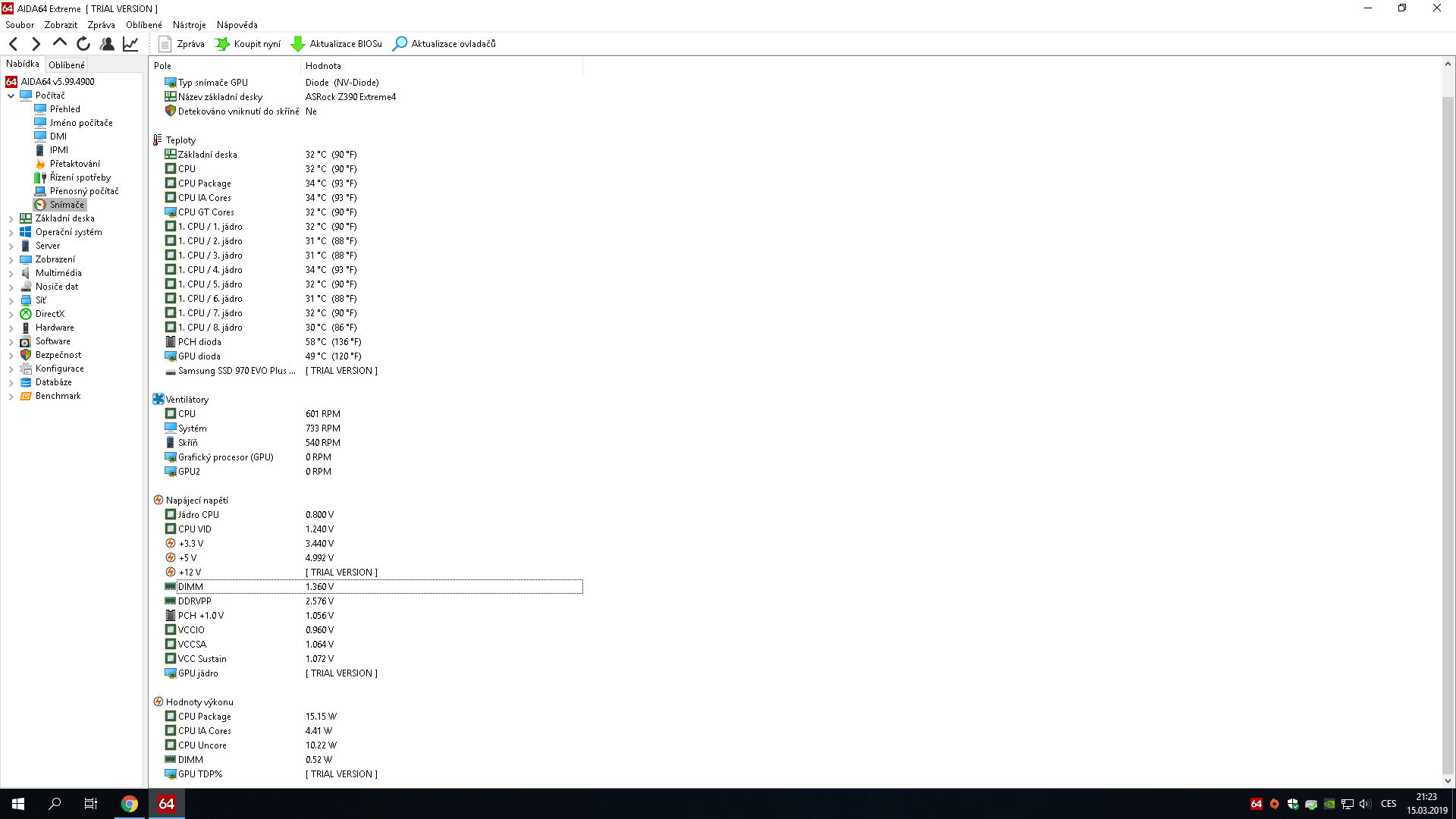
Task: Click Aktualizace BIOSu toolbar button
Action: [337, 44]
